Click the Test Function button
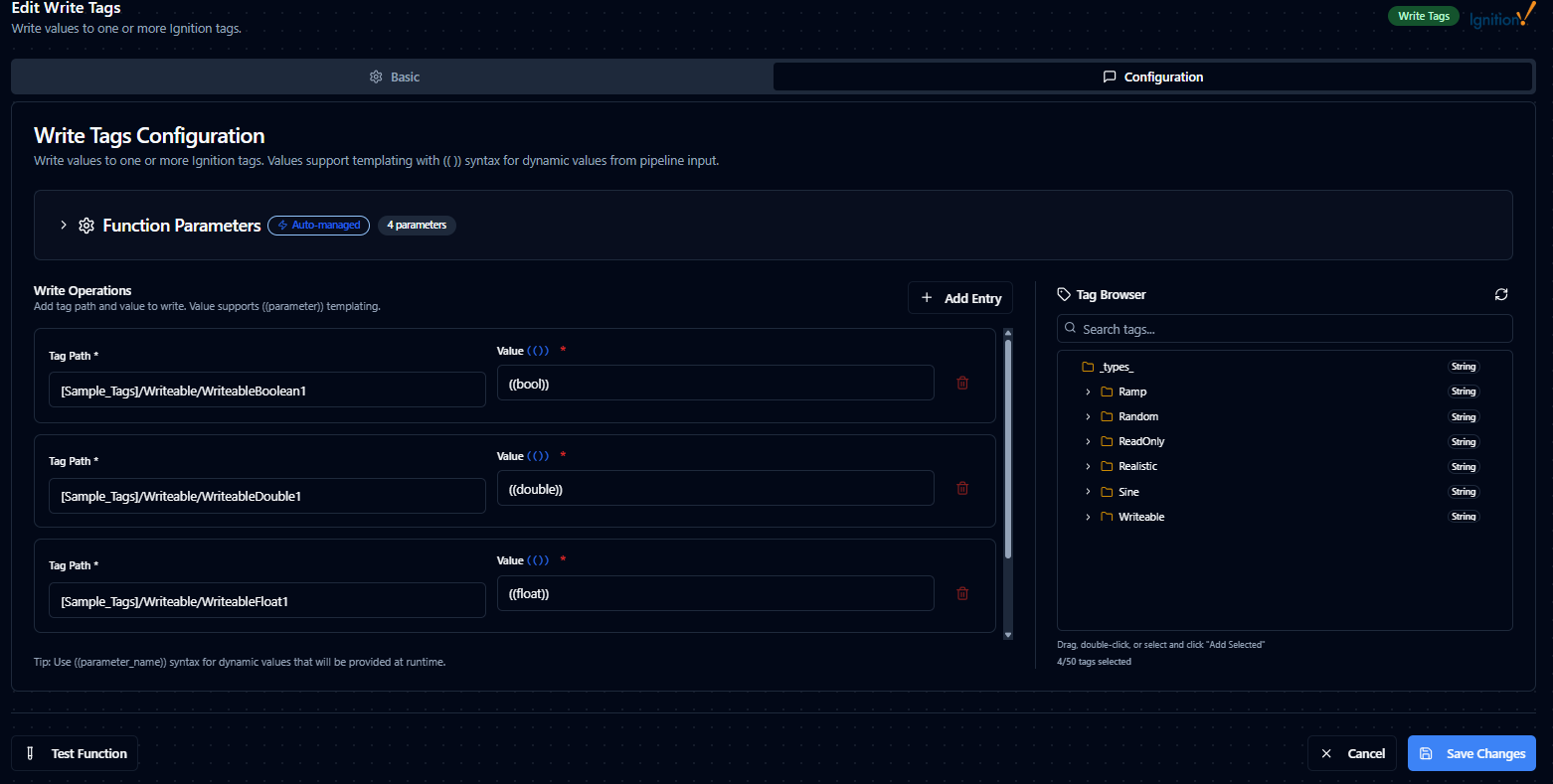 (75, 753)
